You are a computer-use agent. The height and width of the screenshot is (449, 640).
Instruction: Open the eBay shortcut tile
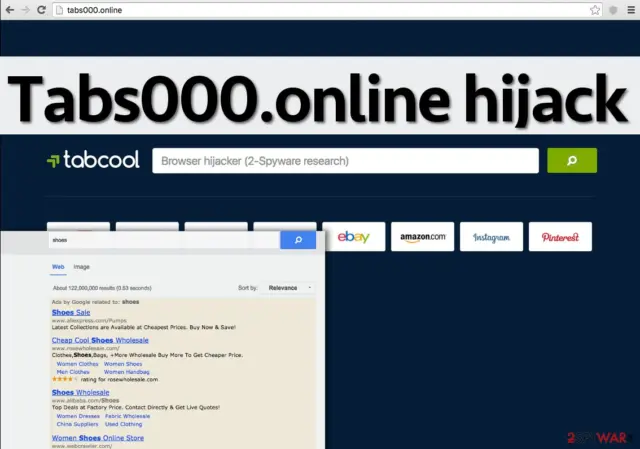353,237
